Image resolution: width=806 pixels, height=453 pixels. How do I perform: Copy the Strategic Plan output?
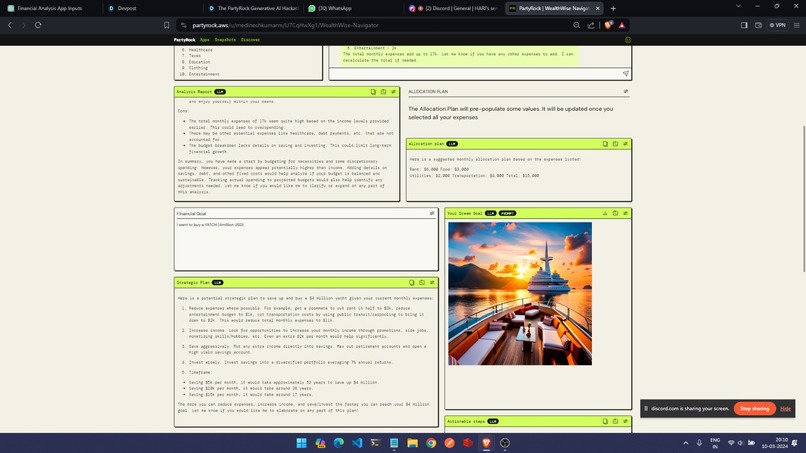point(412,283)
